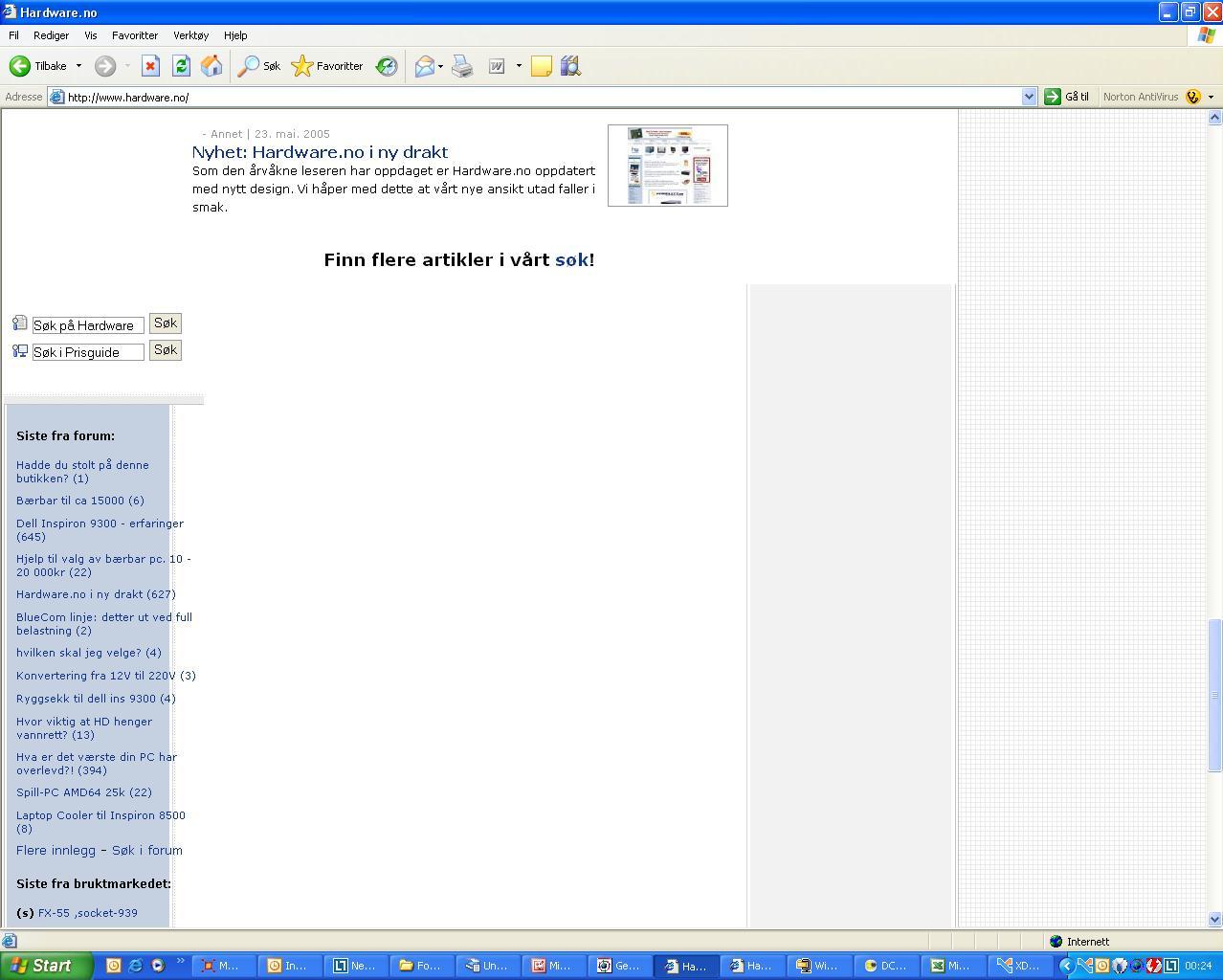Open thread Ryggsekk til dell ins 9300
1223x980 pixels.
point(96,699)
